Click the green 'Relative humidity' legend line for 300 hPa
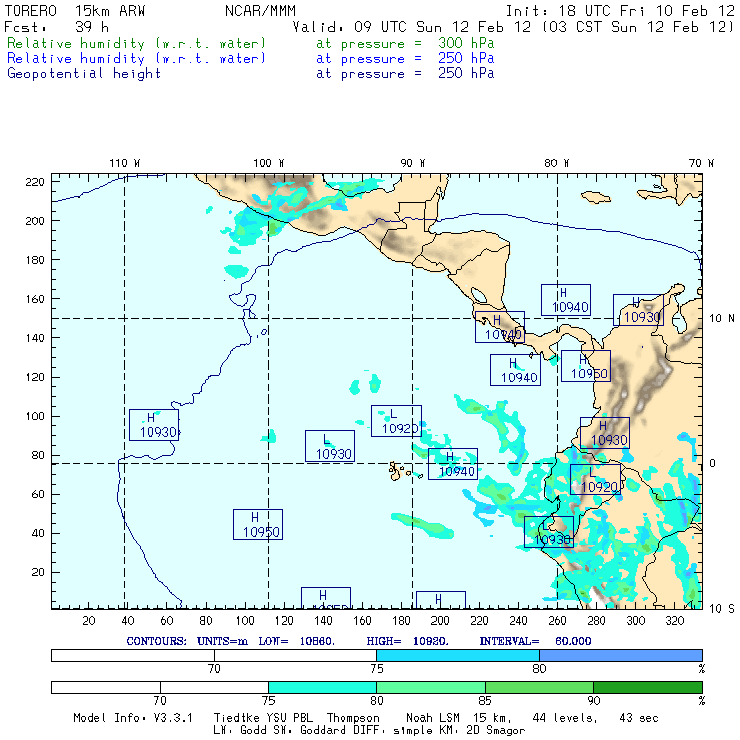The width and height of the screenshot is (740, 740). 250,43
